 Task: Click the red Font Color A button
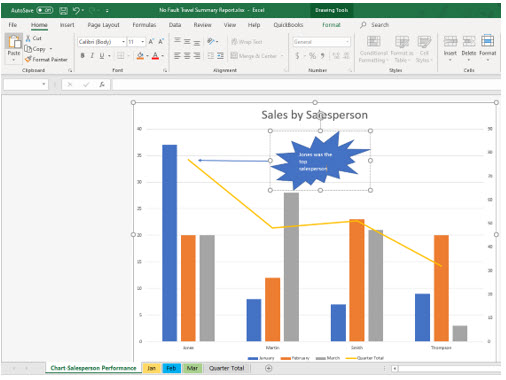155,56
